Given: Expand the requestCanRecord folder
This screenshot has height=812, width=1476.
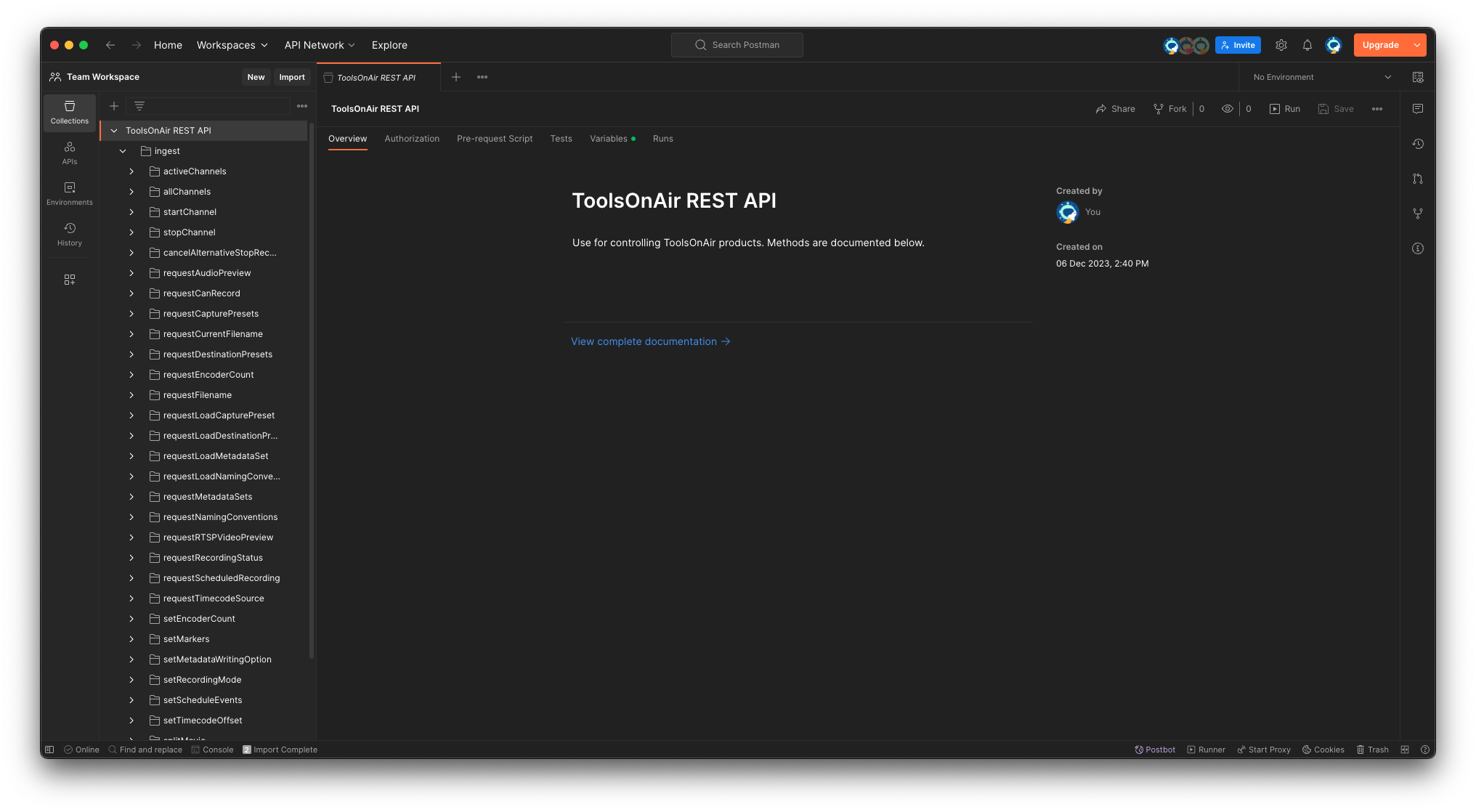Looking at the screenshot, I should pyautogui.click(x=131, y=293).
